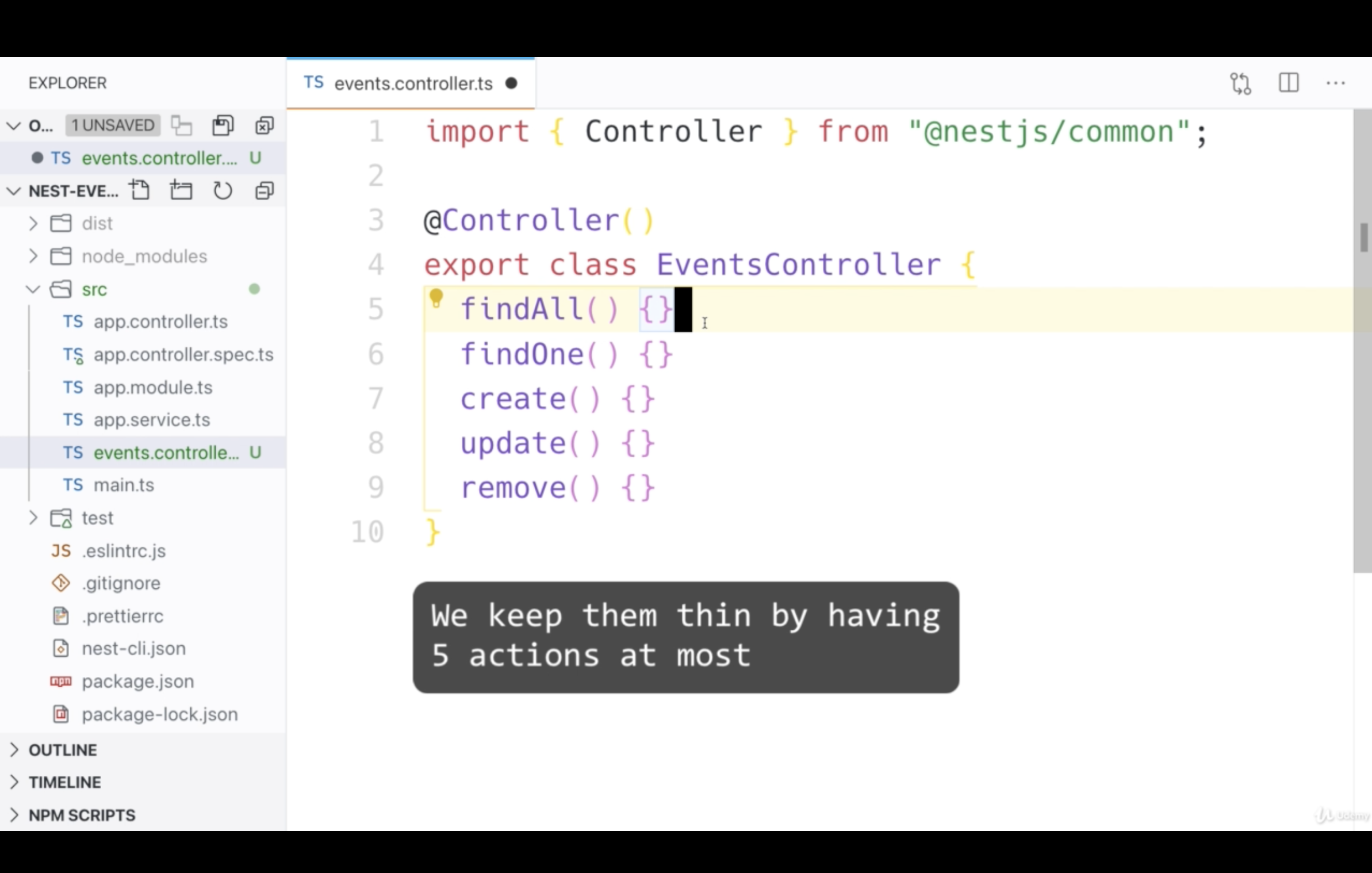Click the editor vertical scrollbar
The image size is (1372, 873).
click(1362, 340)
